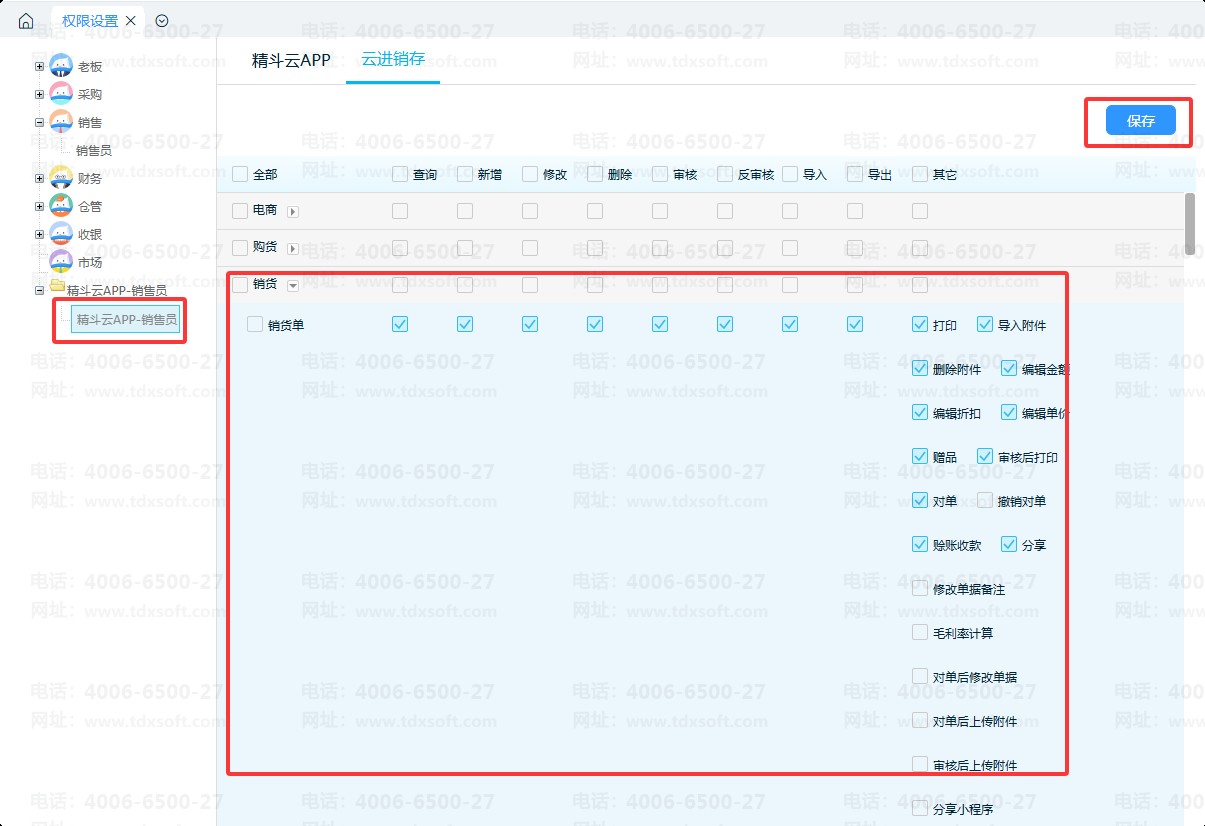Select the 收银 role avatar icon
Viewport: 1205px width, 826px height.
61,235
